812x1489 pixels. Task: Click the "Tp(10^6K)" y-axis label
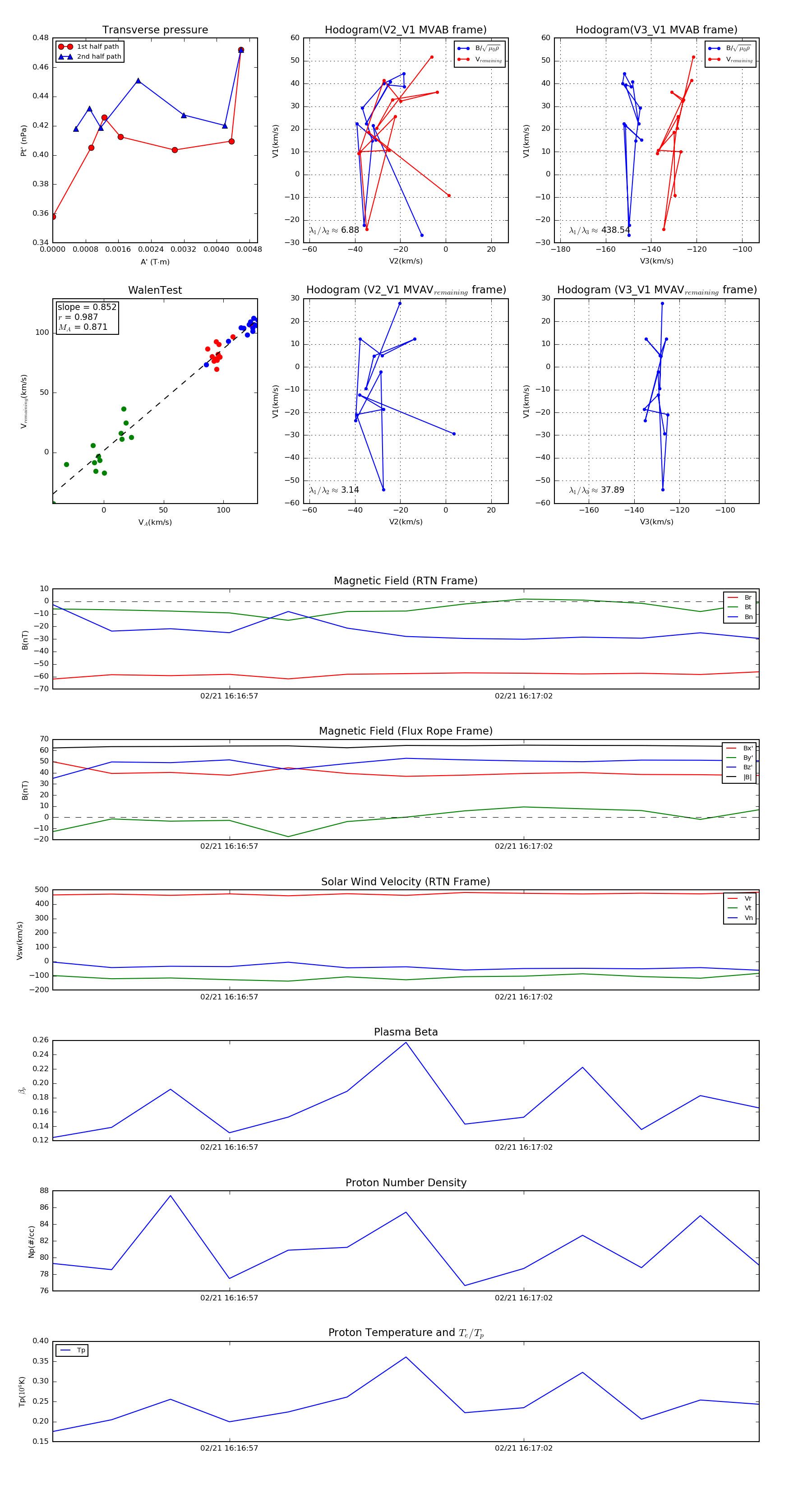[22, 1392]
